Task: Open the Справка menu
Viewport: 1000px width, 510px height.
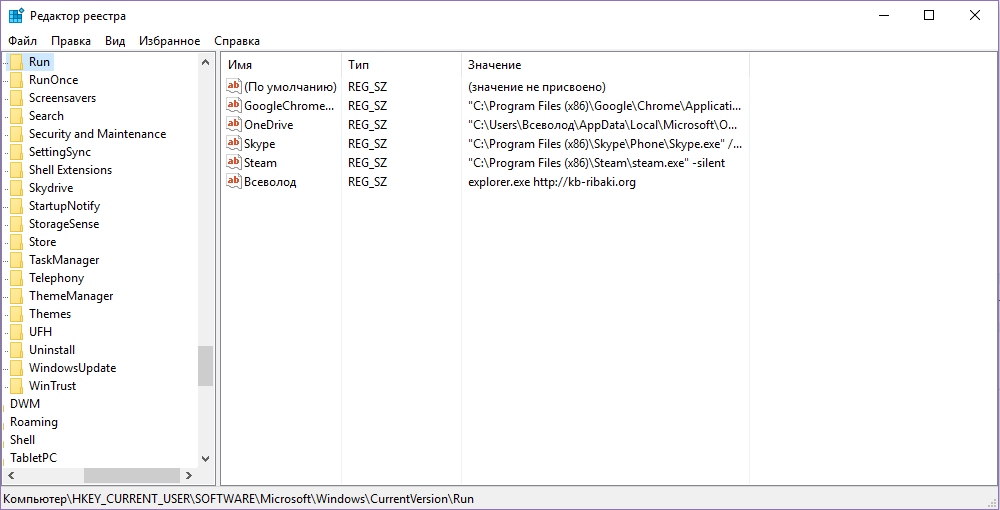Action: 237,41
